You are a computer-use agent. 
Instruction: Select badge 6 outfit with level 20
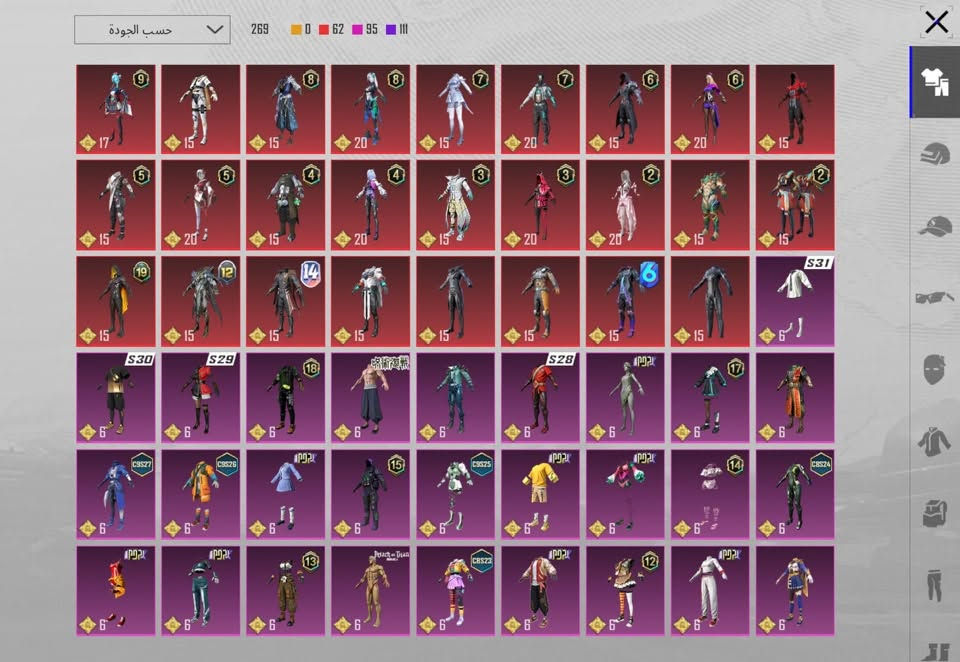pos(710,109)
